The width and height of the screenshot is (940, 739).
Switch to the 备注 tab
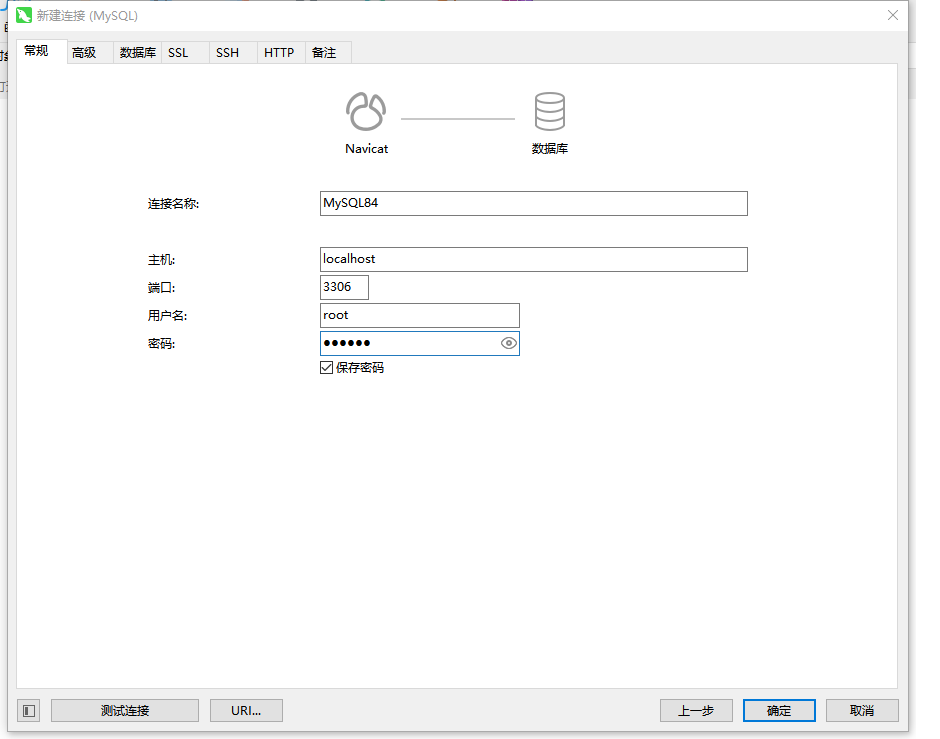pyautogui.click(x=324, y=53)
